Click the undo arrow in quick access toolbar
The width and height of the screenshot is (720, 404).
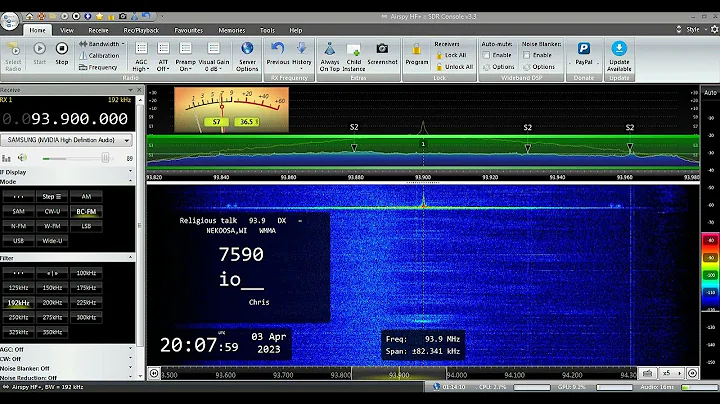coord(146,16)
